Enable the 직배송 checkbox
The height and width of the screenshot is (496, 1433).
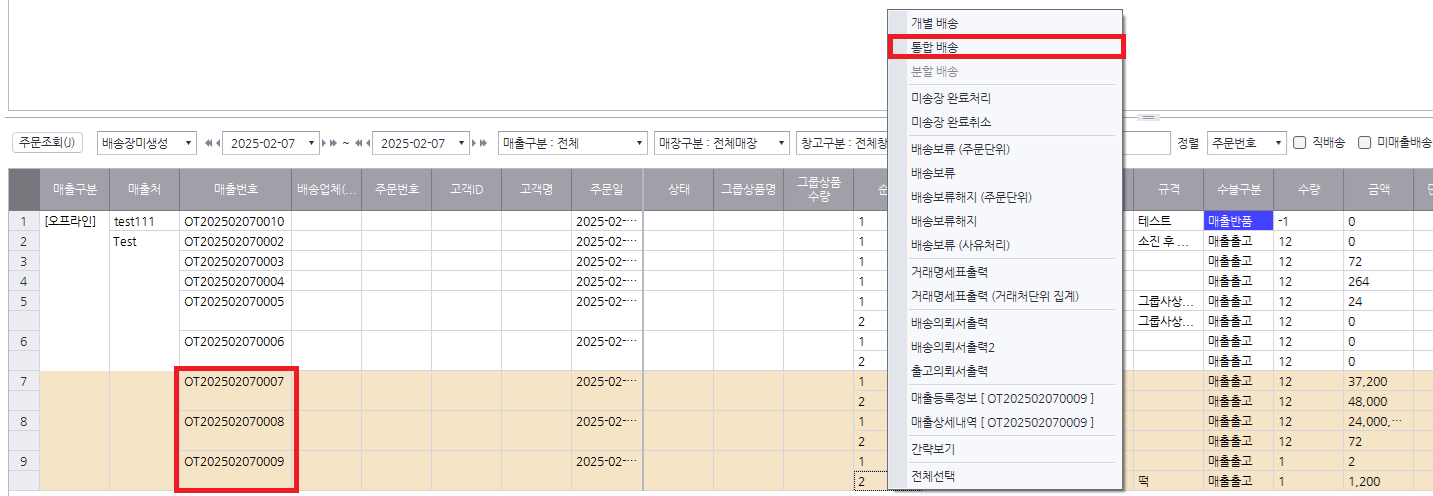[1300, 143]
